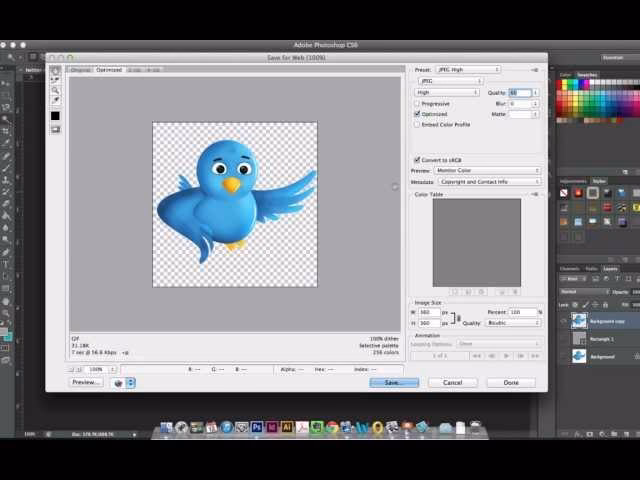The image size is (640, 480).
Task: Open the optimize menu icon beside Preset
Action: 535,70
